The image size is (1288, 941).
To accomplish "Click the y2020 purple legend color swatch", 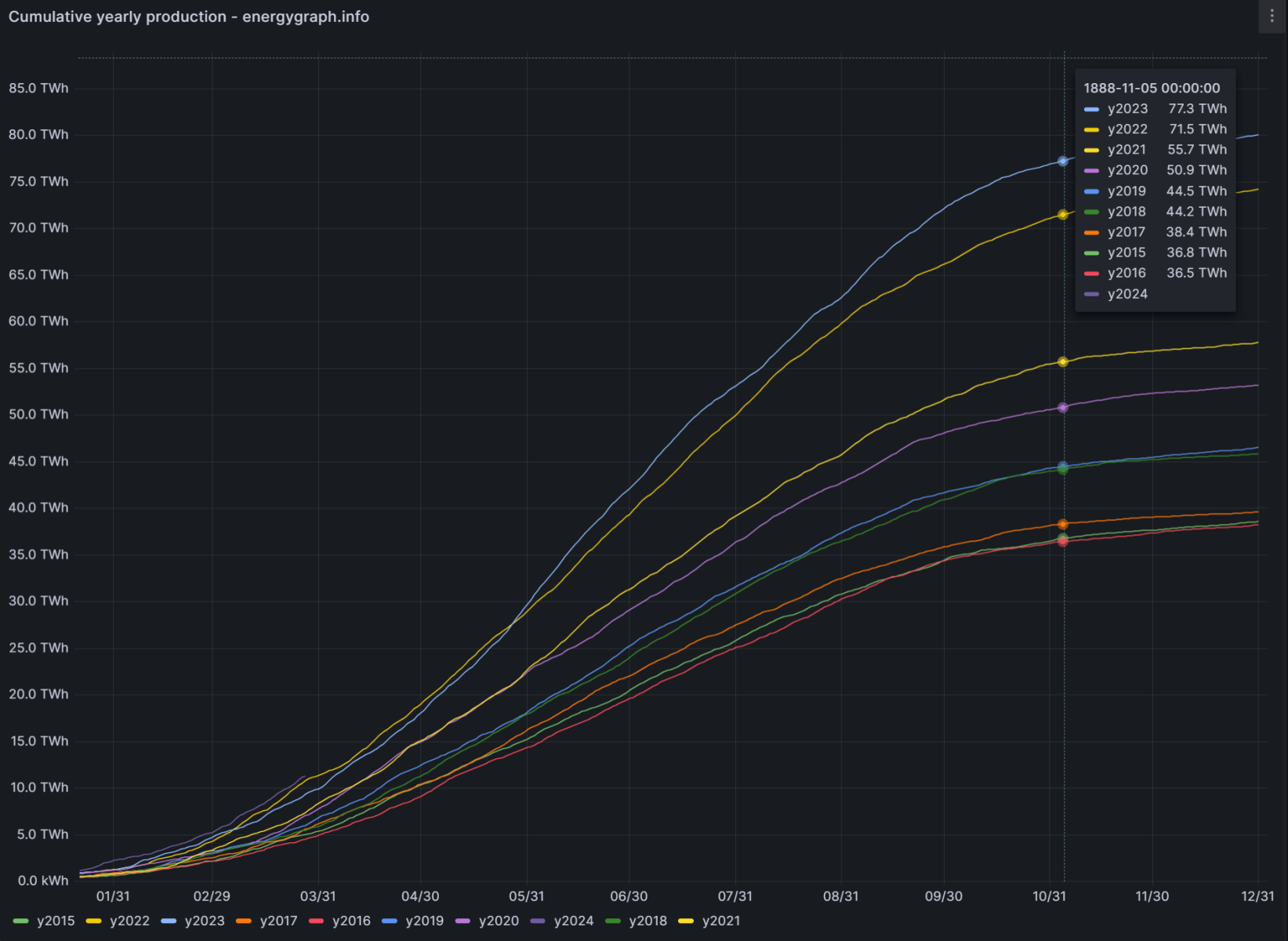I will coord(463,921).
